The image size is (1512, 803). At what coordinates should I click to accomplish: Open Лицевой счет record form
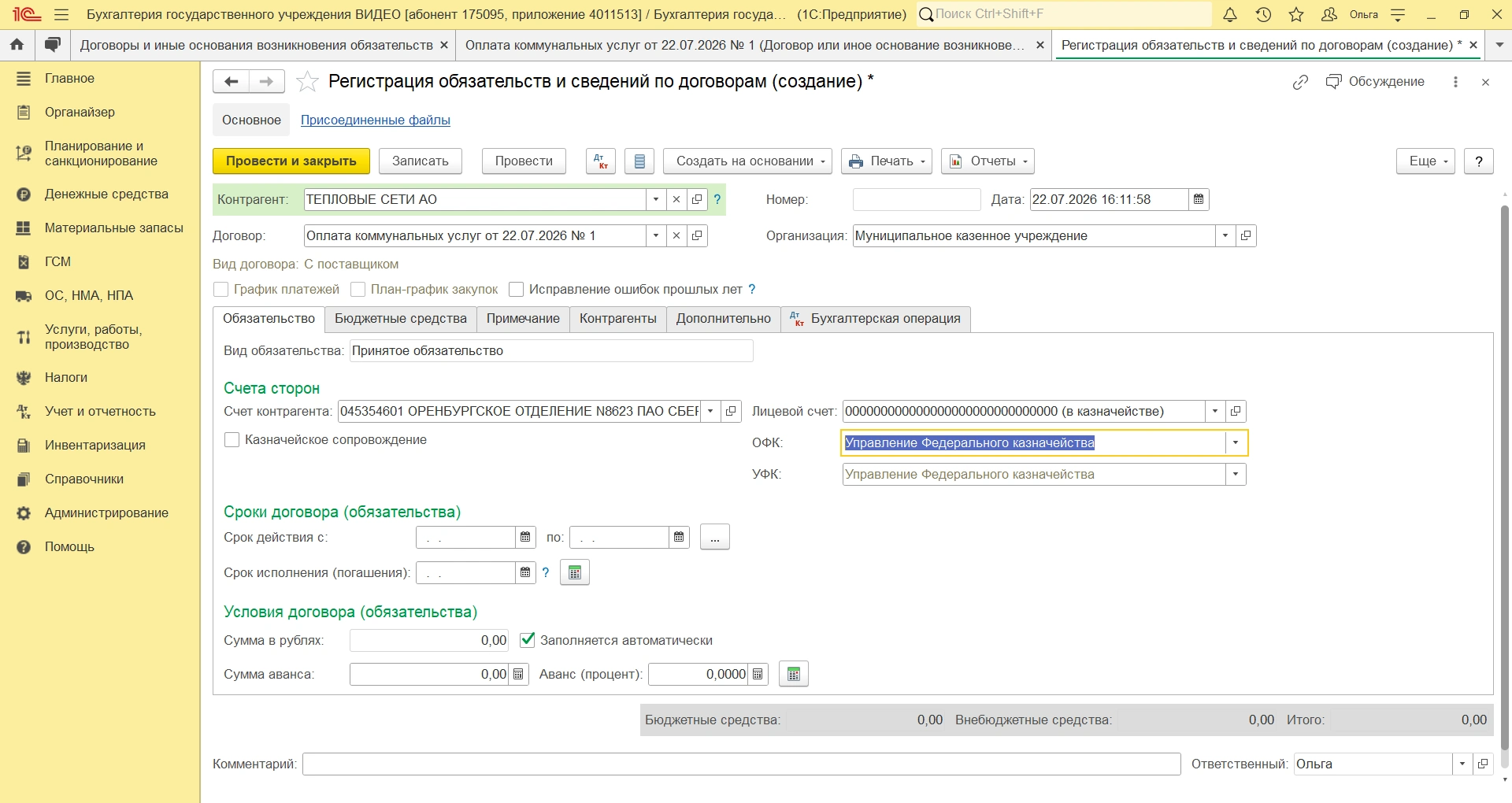point(1236,412)
